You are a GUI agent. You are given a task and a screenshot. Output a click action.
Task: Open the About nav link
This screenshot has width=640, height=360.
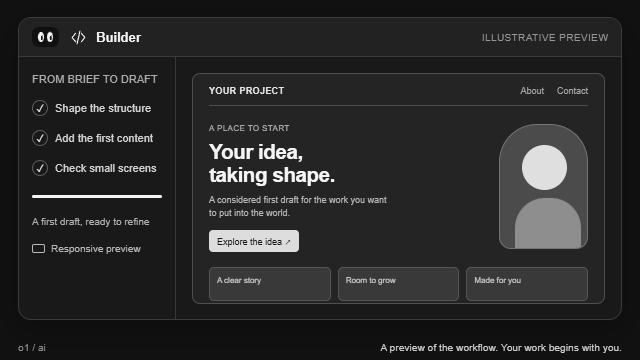tap(532, 91)
